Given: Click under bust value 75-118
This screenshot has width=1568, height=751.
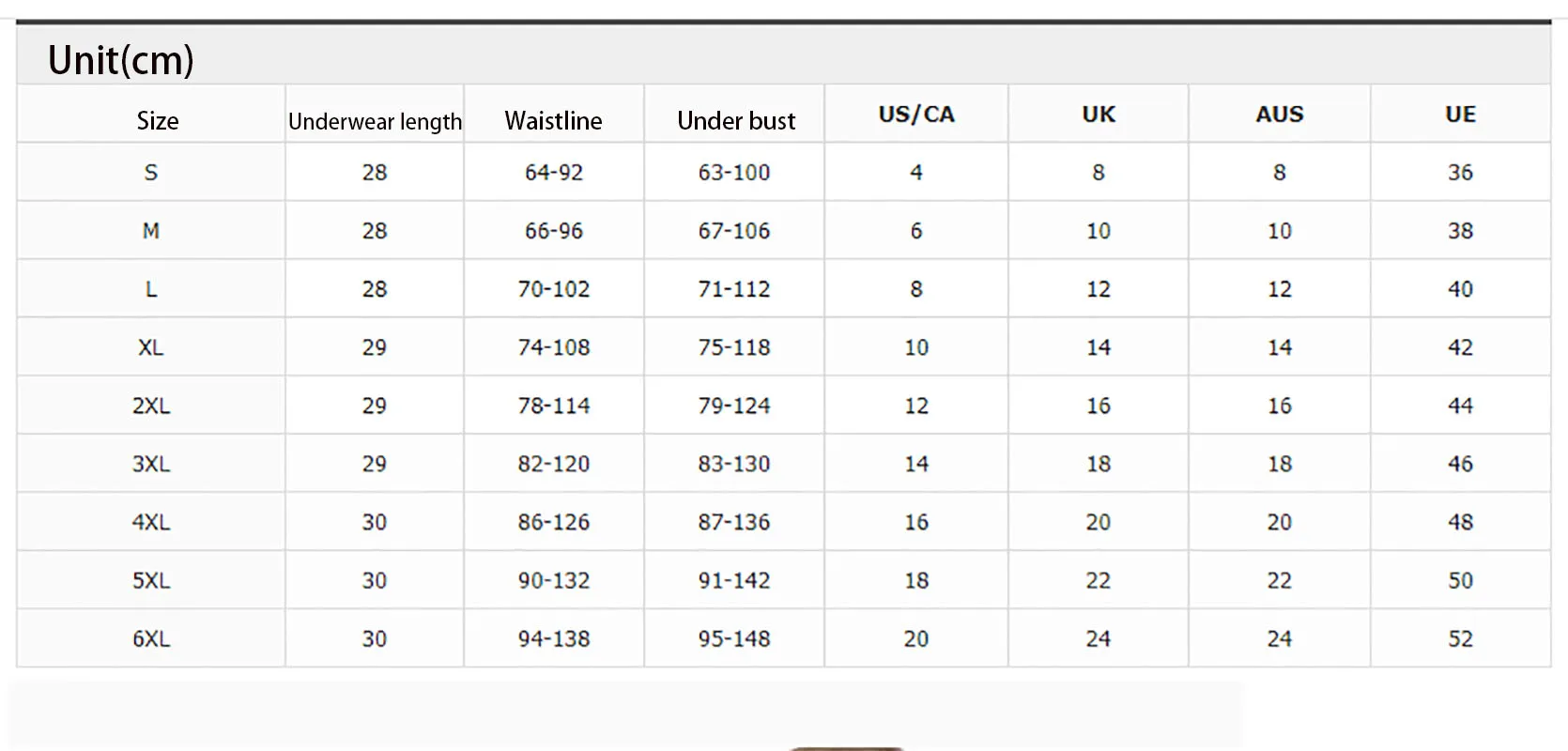Looking at the screenshot, I should (x=734, y=347).
